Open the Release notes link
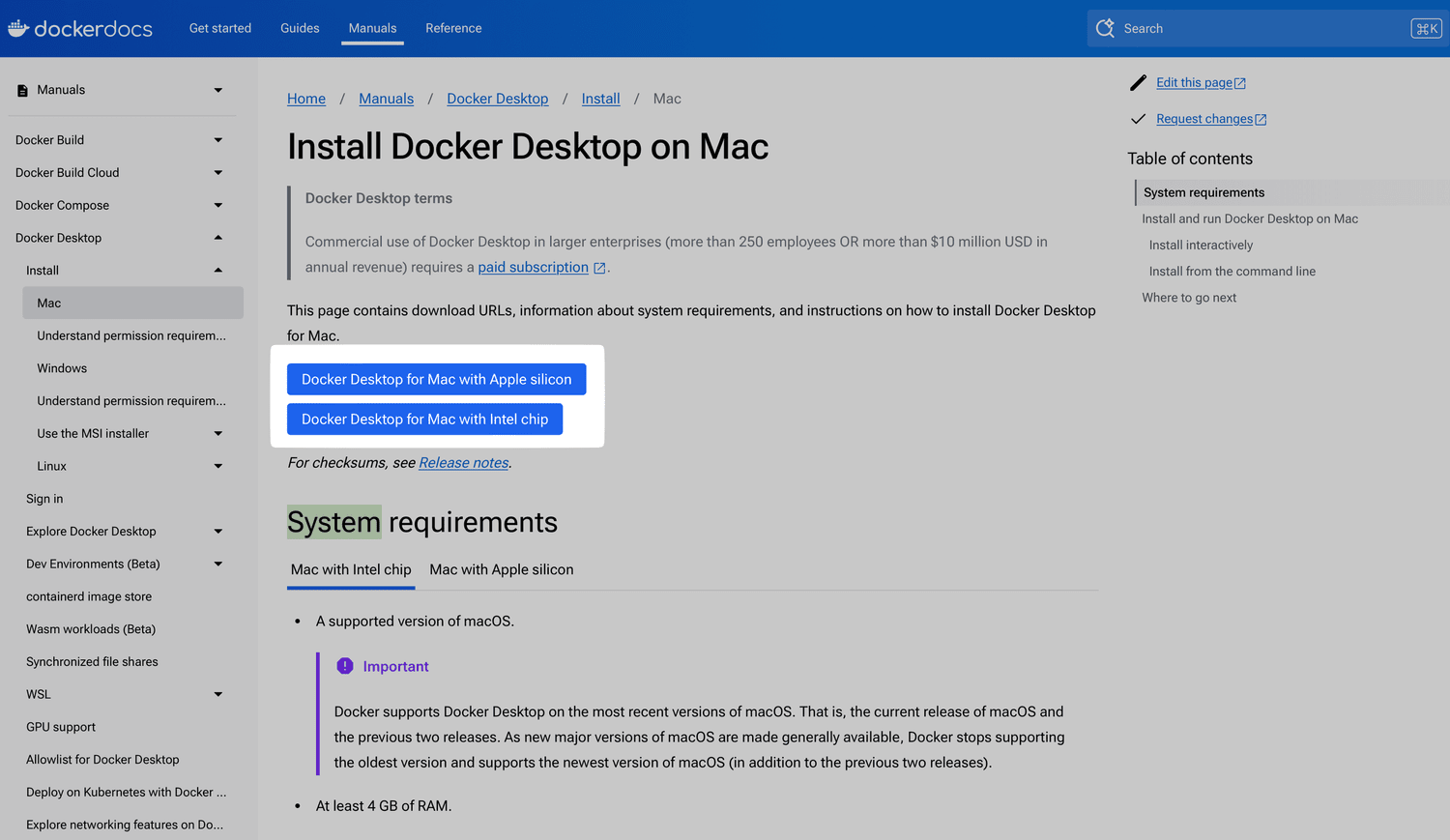Screen dimensions: 1450x840 [464, 463]
